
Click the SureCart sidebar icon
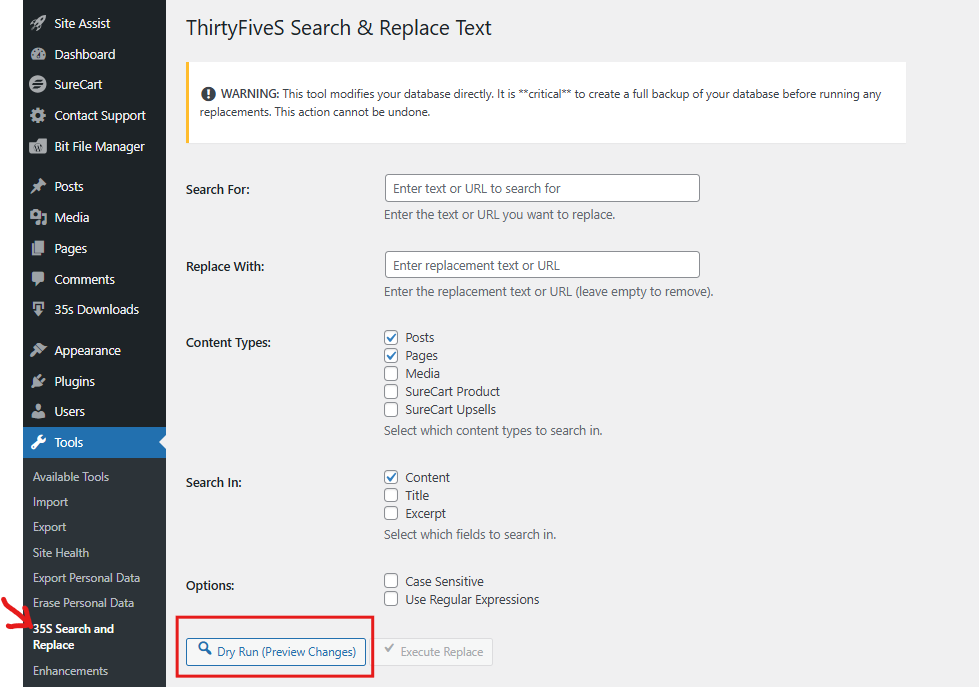coord(38,85)
